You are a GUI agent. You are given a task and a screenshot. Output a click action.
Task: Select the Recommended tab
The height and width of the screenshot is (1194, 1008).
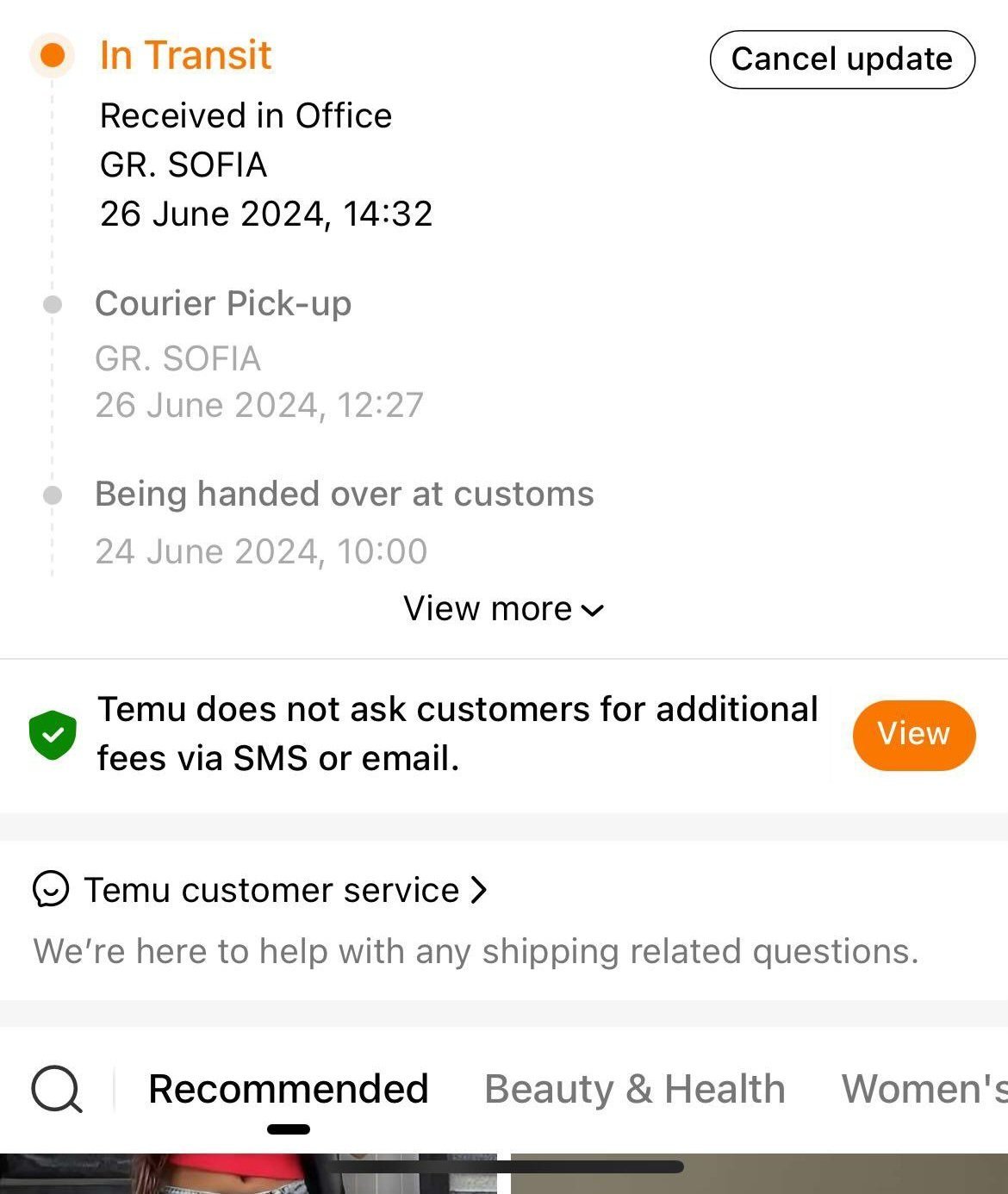coord(288,1089)
